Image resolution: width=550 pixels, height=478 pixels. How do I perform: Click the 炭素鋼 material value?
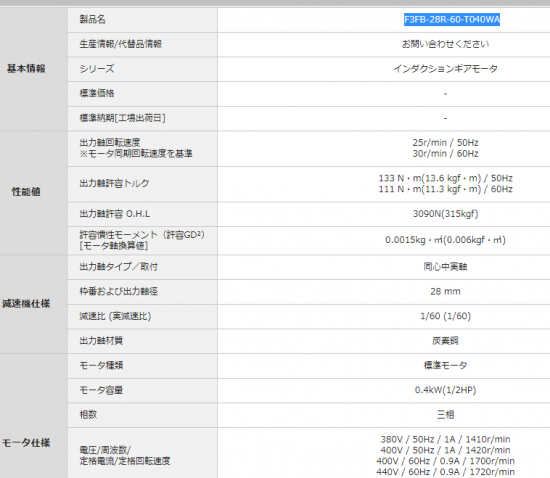445,341
